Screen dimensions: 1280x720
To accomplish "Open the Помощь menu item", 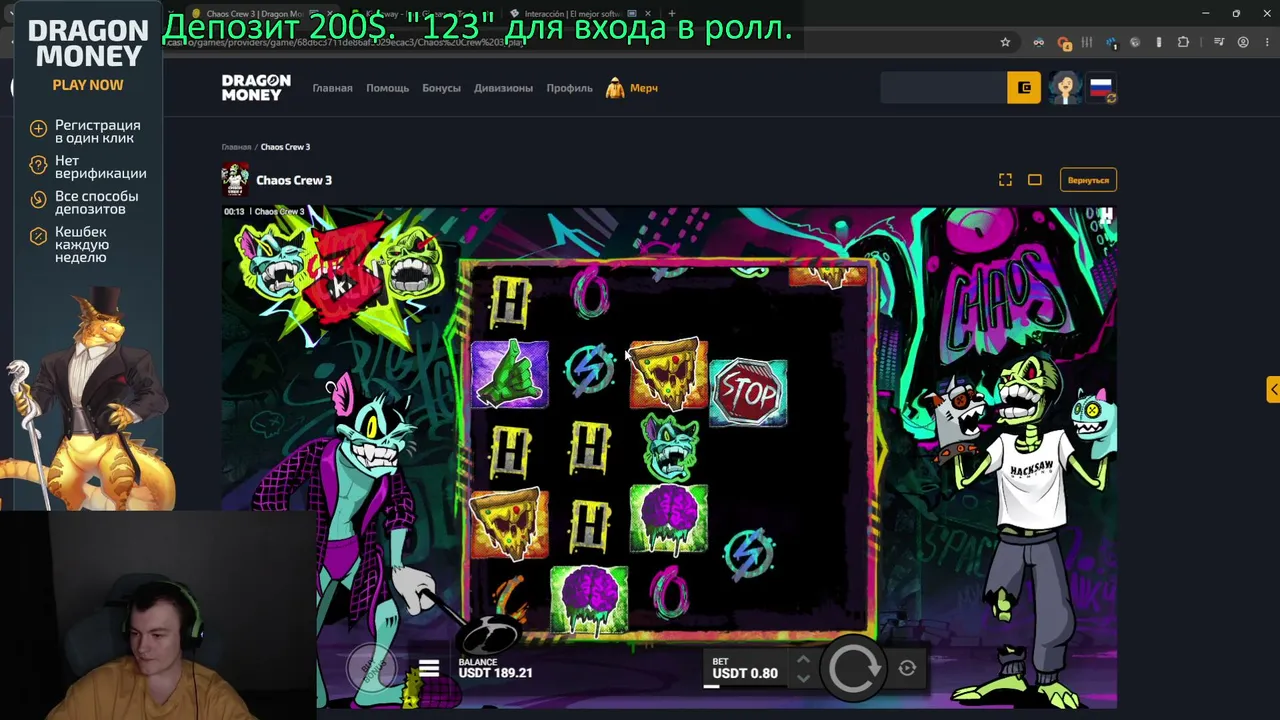I will pyautogui.click(x=387, y=88).
